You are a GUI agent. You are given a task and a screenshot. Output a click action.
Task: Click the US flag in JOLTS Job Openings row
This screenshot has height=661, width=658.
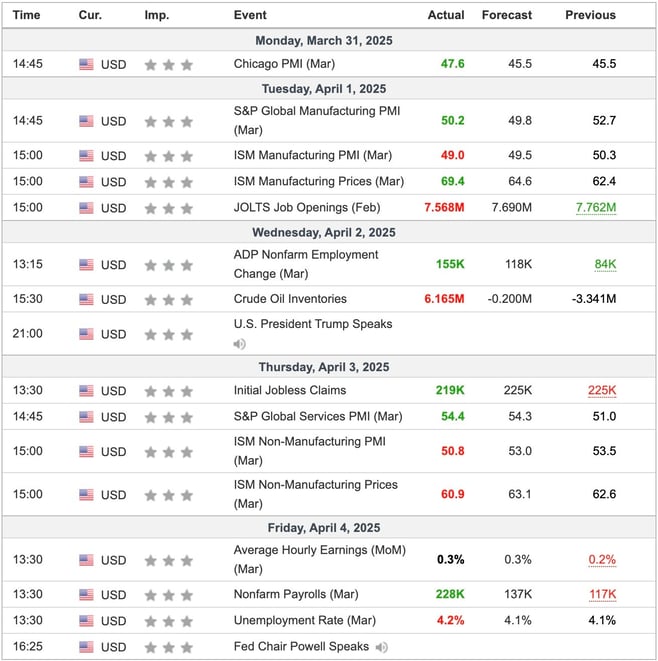tap(86, 208)
